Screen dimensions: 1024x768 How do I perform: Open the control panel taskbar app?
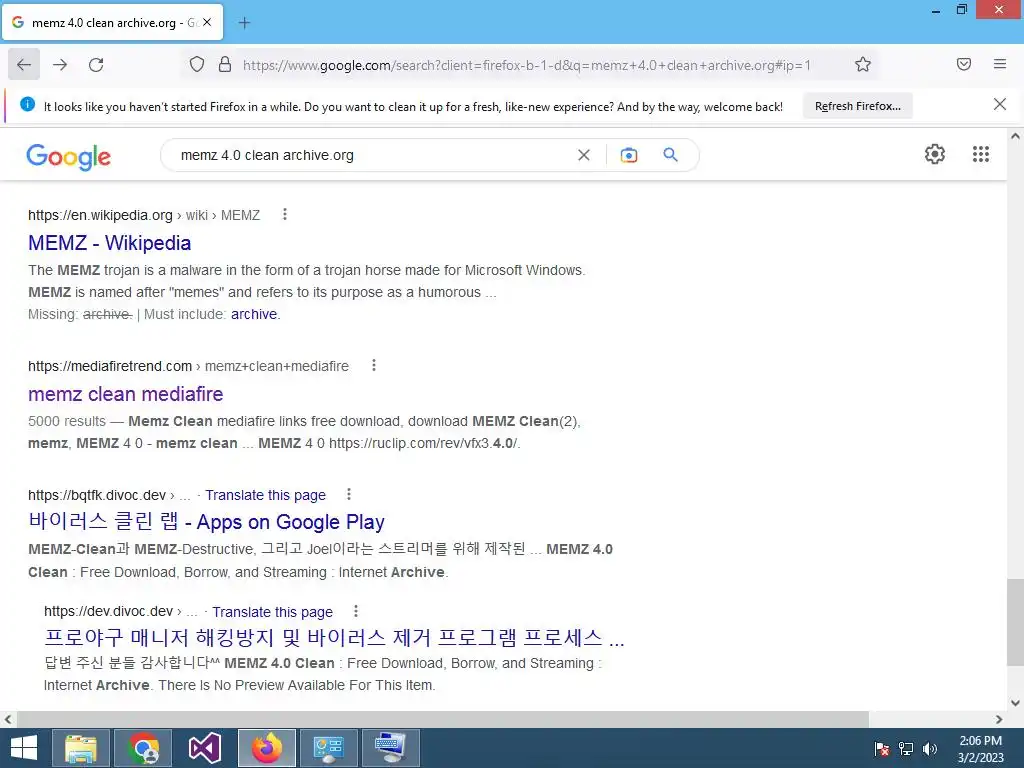tap(328, 748)
